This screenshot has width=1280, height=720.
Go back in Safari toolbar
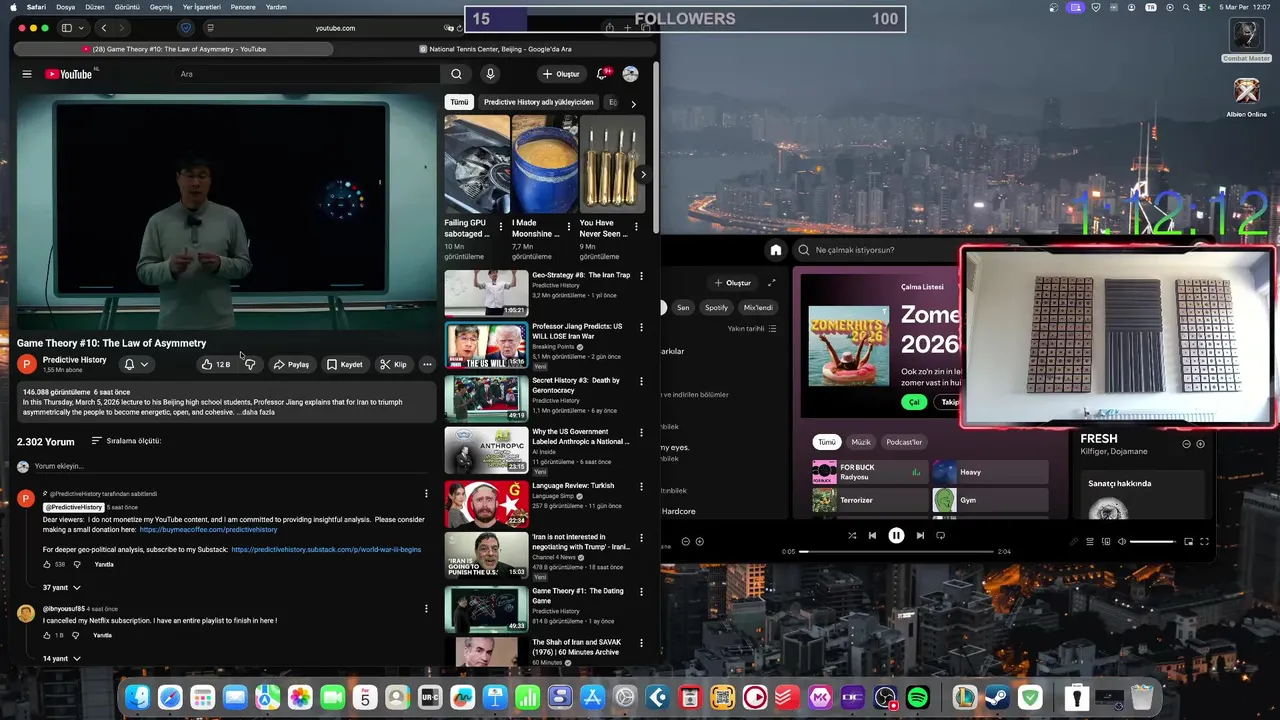tap(103, 28)
